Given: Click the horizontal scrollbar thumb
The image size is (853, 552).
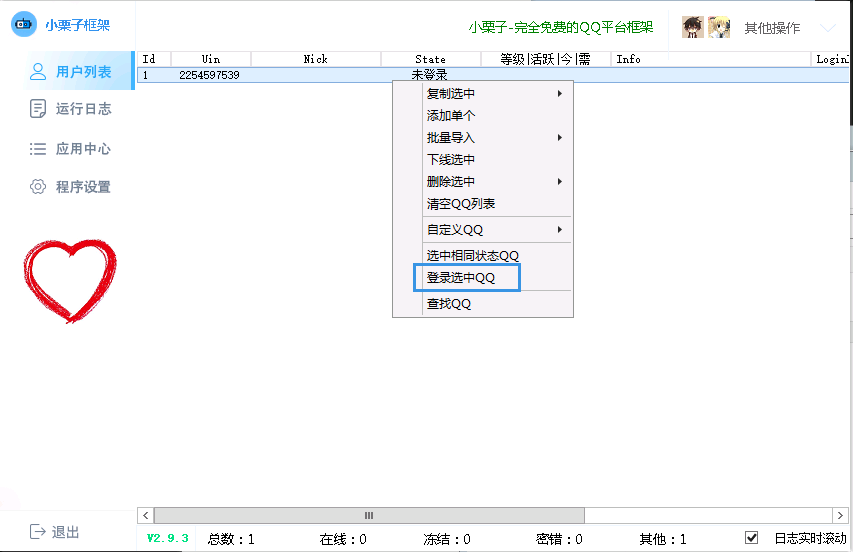Looking at the screenshot, I should point(369,515).
